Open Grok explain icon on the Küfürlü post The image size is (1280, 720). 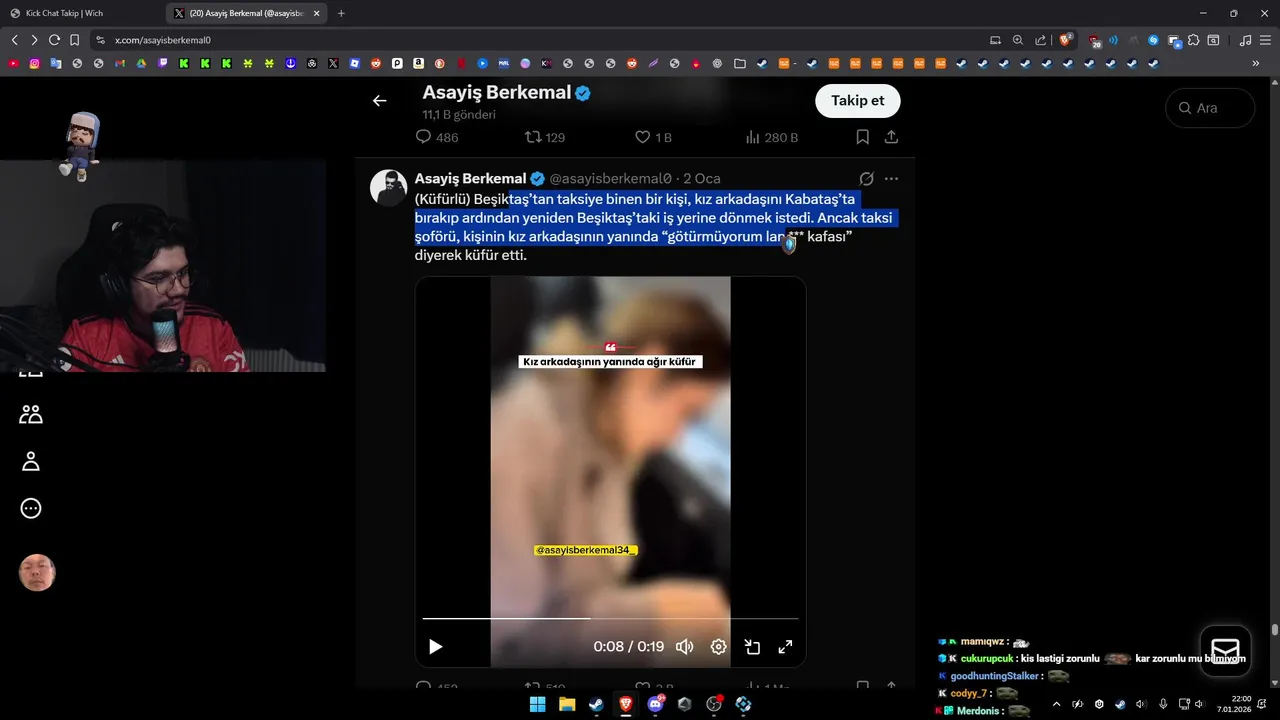867,179
